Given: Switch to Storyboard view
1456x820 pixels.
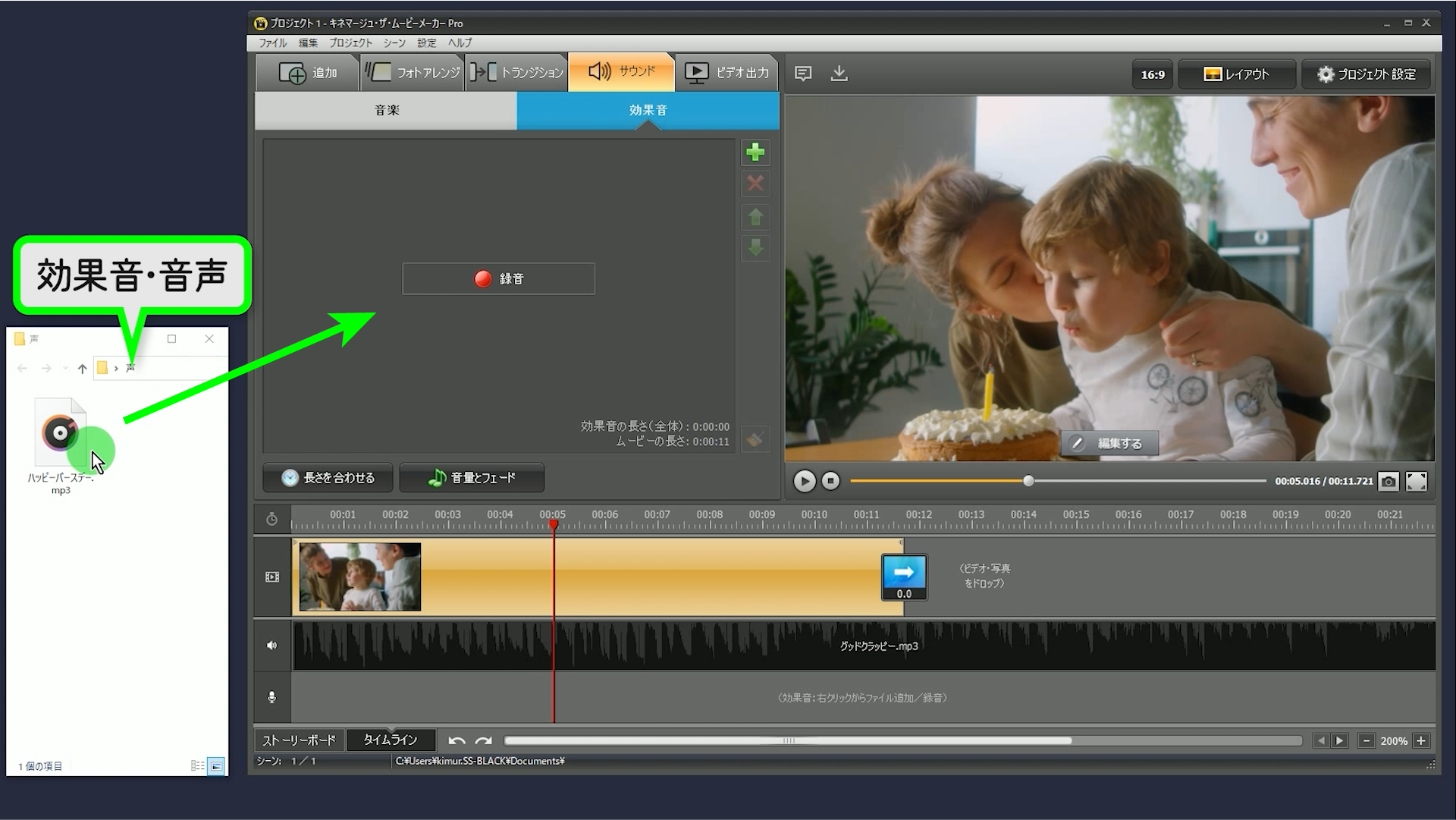Looking at the screenshot, I should 299,740.
